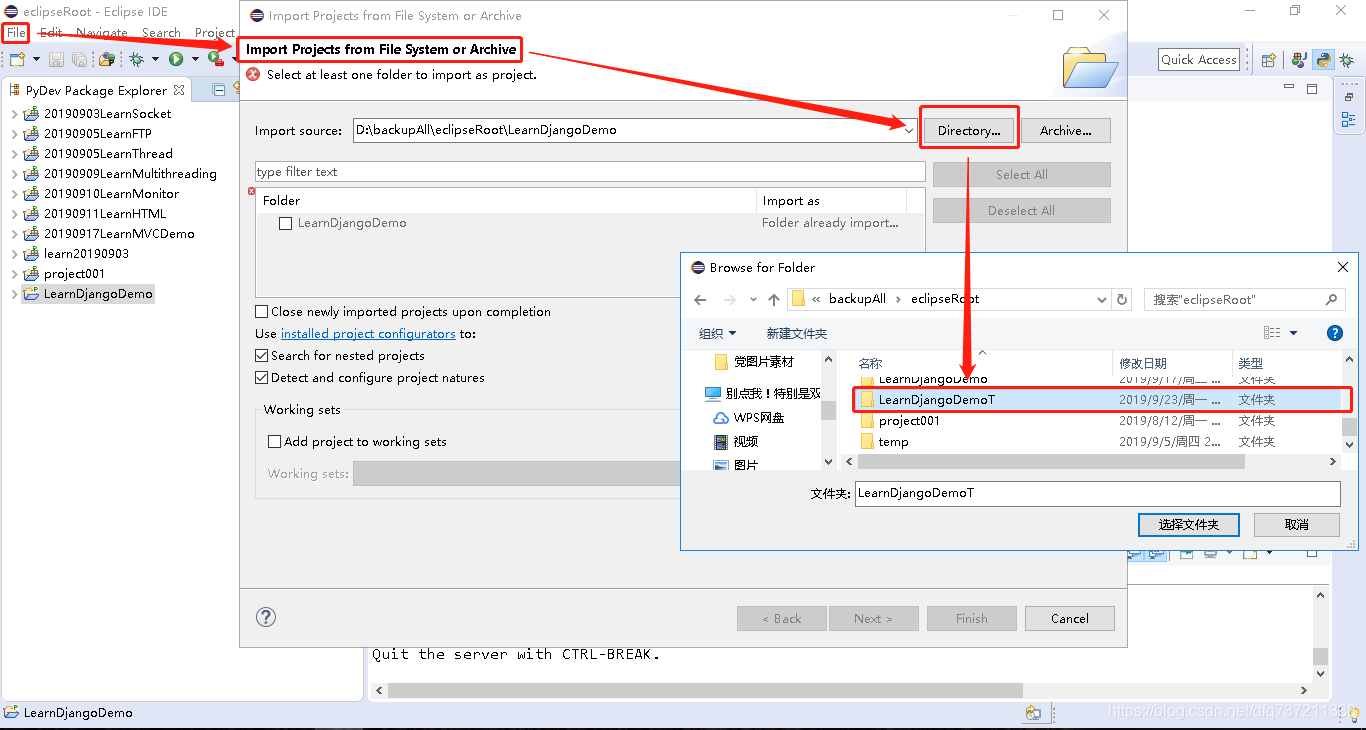The image size is (1366, 730).
Task: Check the LearnDjangoDemo folder checkbox
Action: 285,223
